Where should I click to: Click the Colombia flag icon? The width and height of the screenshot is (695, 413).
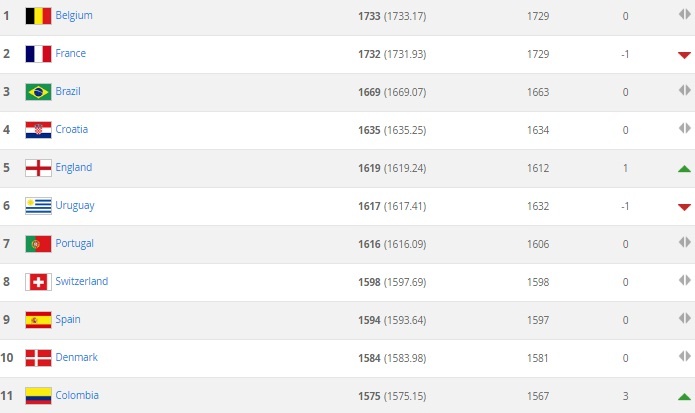[38, 396]
